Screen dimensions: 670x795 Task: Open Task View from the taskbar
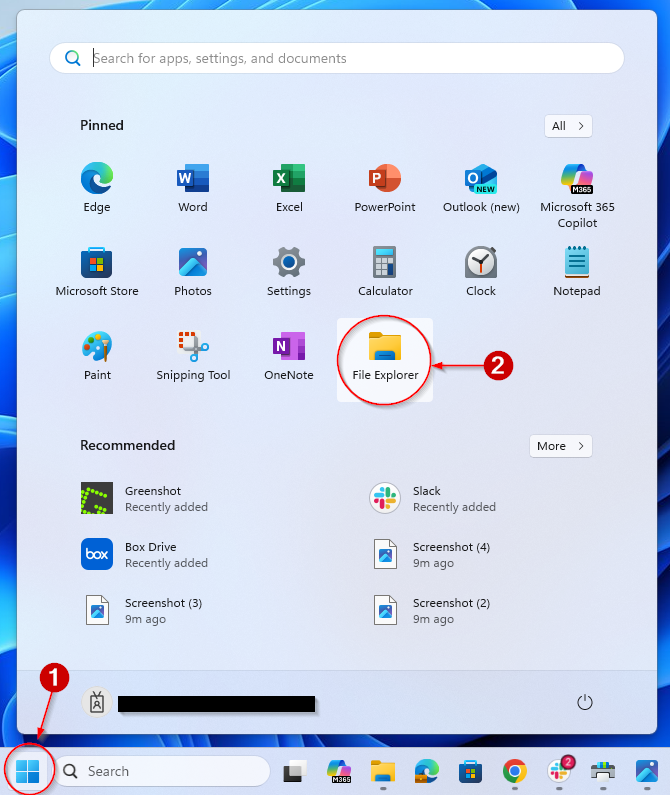coord(295,771)
